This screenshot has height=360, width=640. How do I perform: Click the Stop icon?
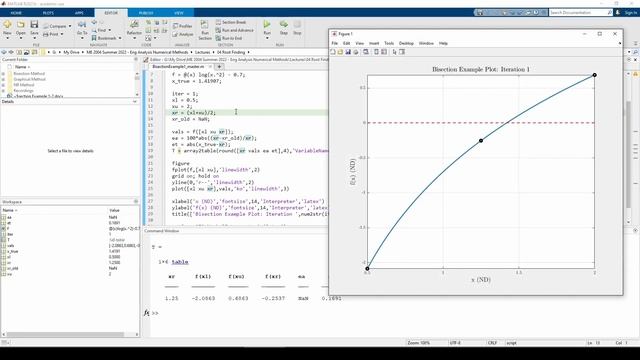[x=297, y=24]
